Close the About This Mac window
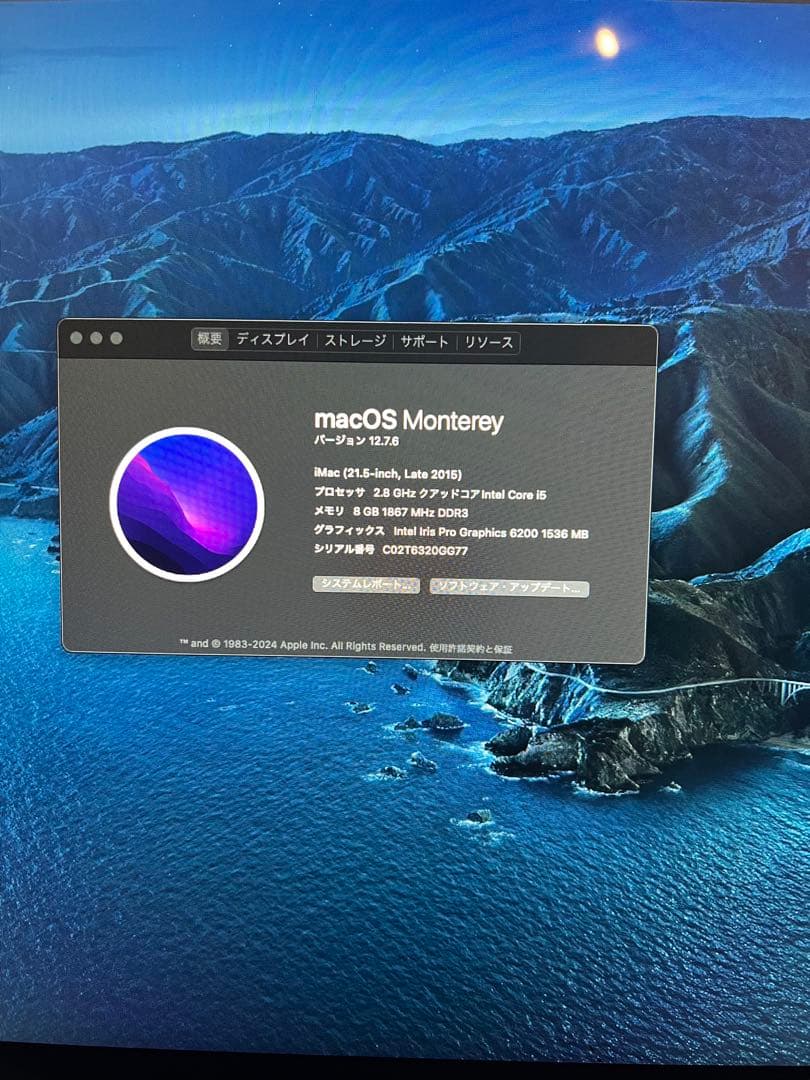The width and height of the screenshot is (810, 1080). (75, 340)
